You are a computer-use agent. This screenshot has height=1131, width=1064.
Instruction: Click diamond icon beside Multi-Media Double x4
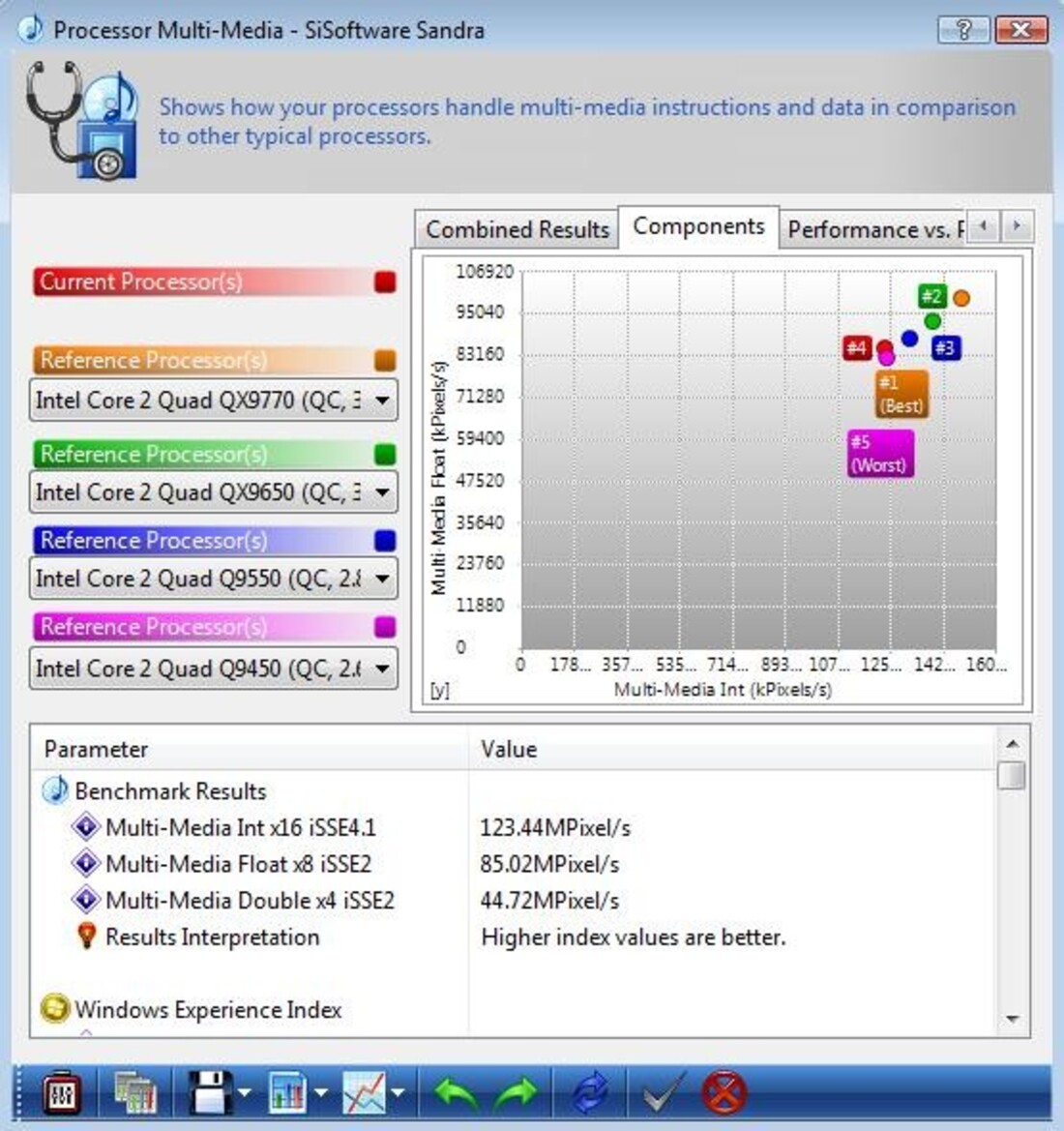tap(86, 900)
